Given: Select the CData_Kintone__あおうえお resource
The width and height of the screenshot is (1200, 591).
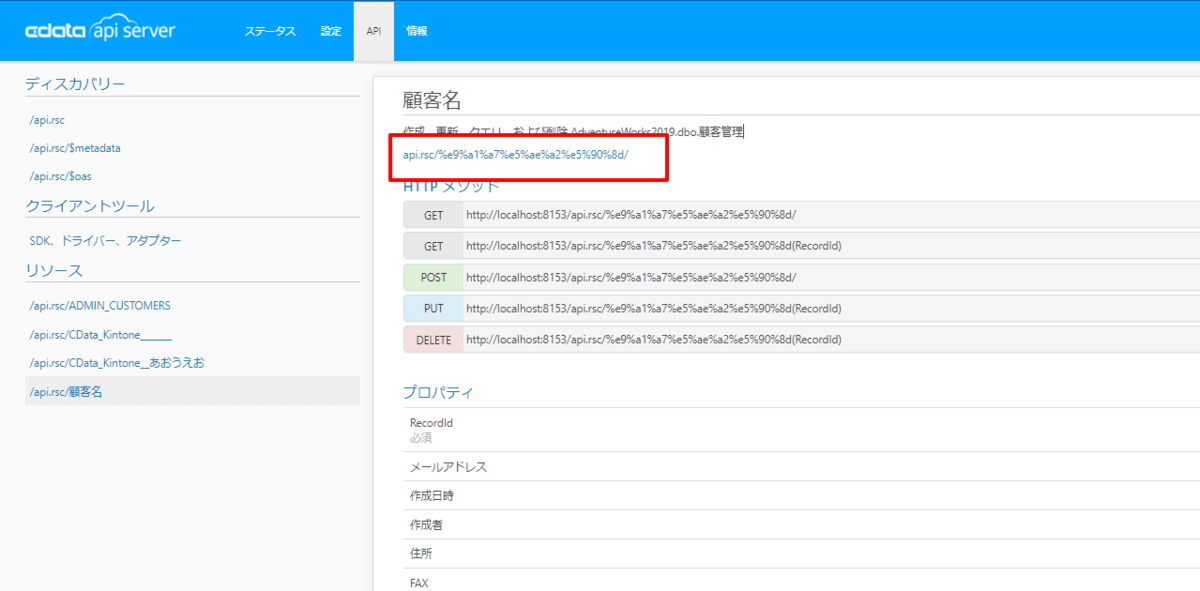Looking at the screenshot, I should pyautogui.click(x=117, y=362).
